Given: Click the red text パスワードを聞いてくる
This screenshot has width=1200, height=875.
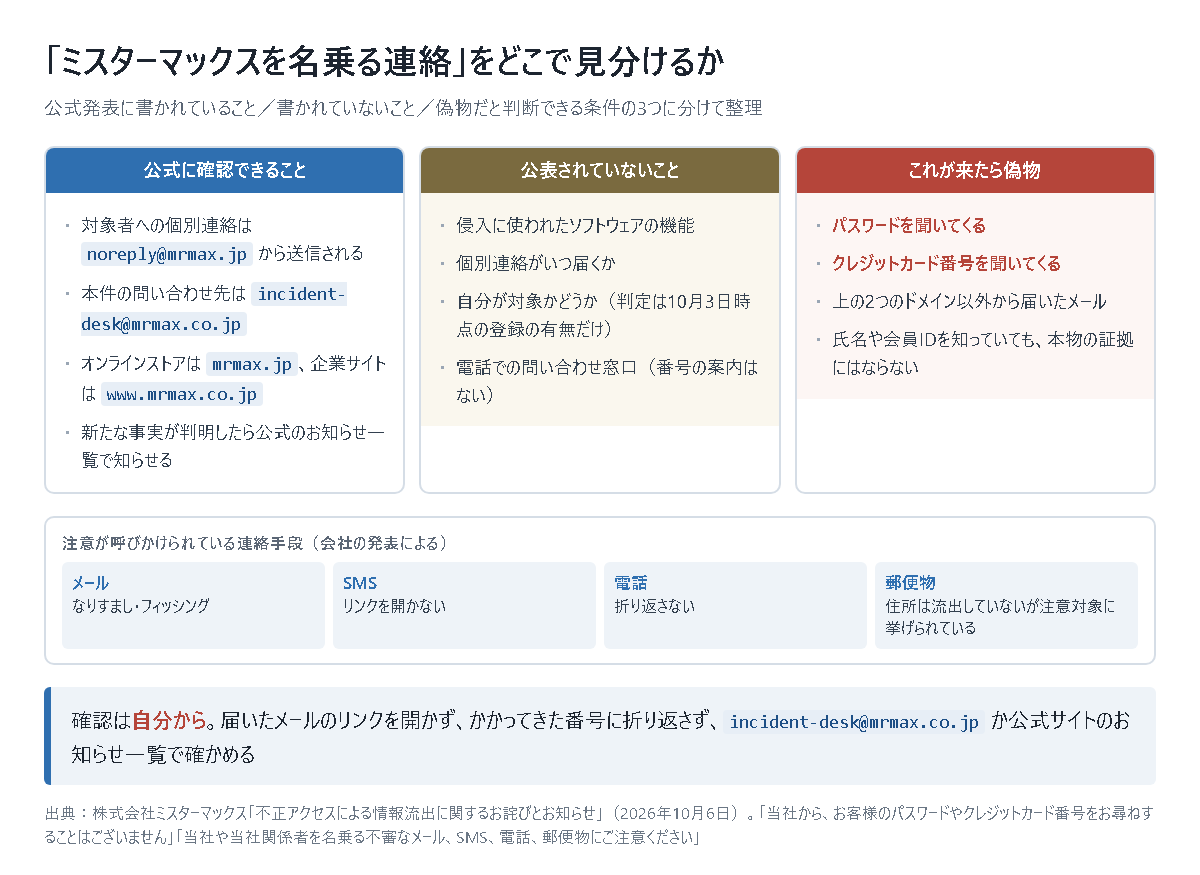Looking at the screenshot, I should point(909,226).
